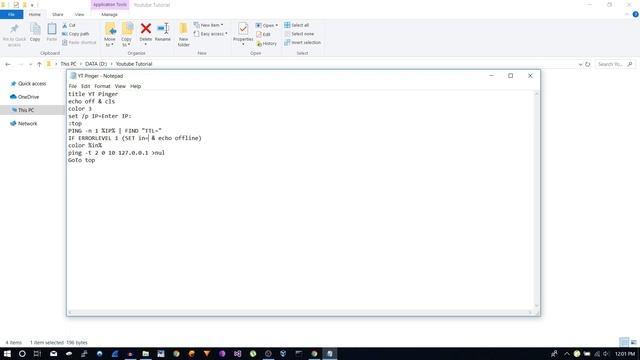This screenshot has width=640, height=360.
Task: Show hidden system tray icons
Action: (x=567, y=354)
